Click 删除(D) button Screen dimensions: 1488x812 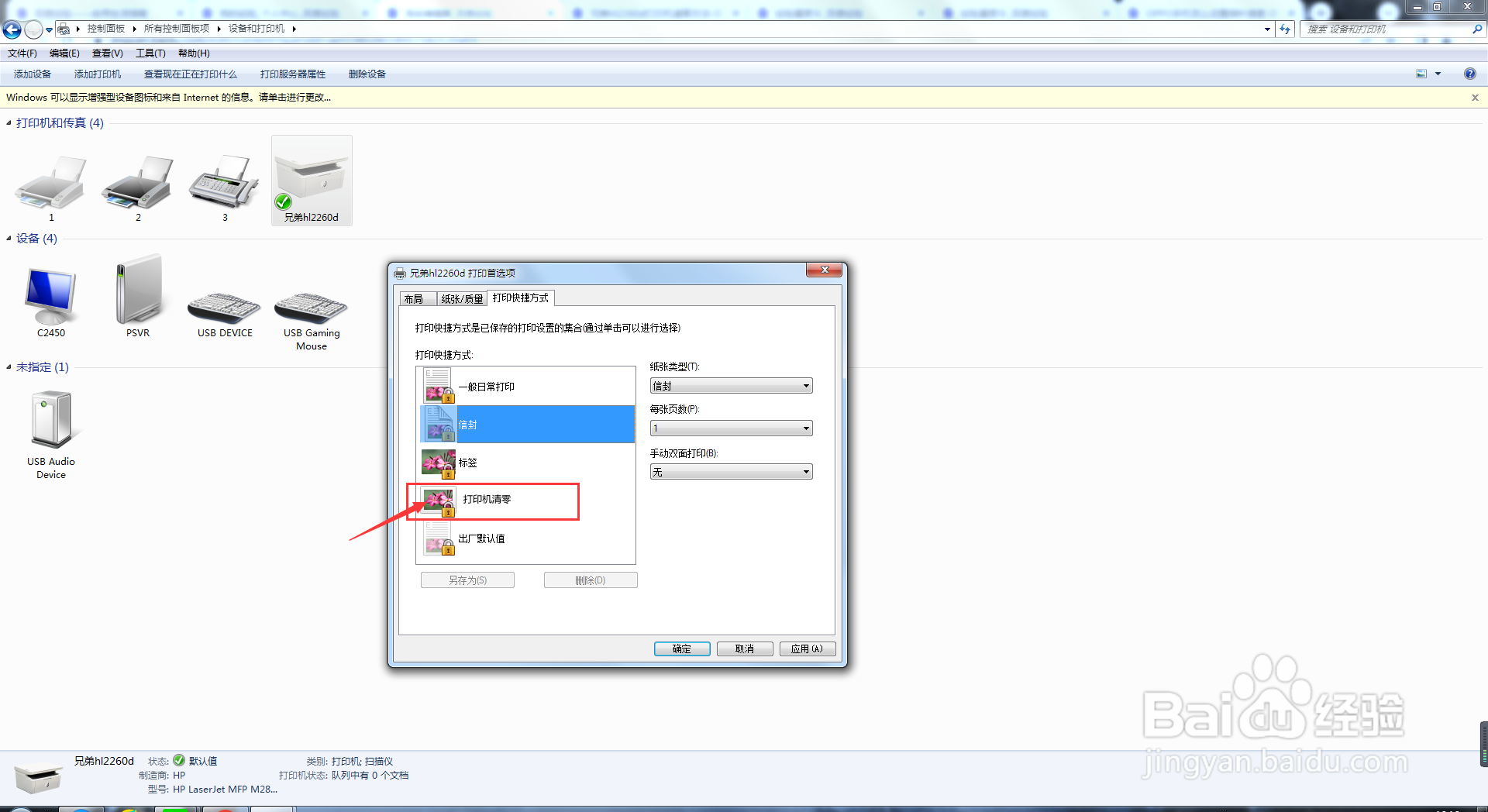591,580
